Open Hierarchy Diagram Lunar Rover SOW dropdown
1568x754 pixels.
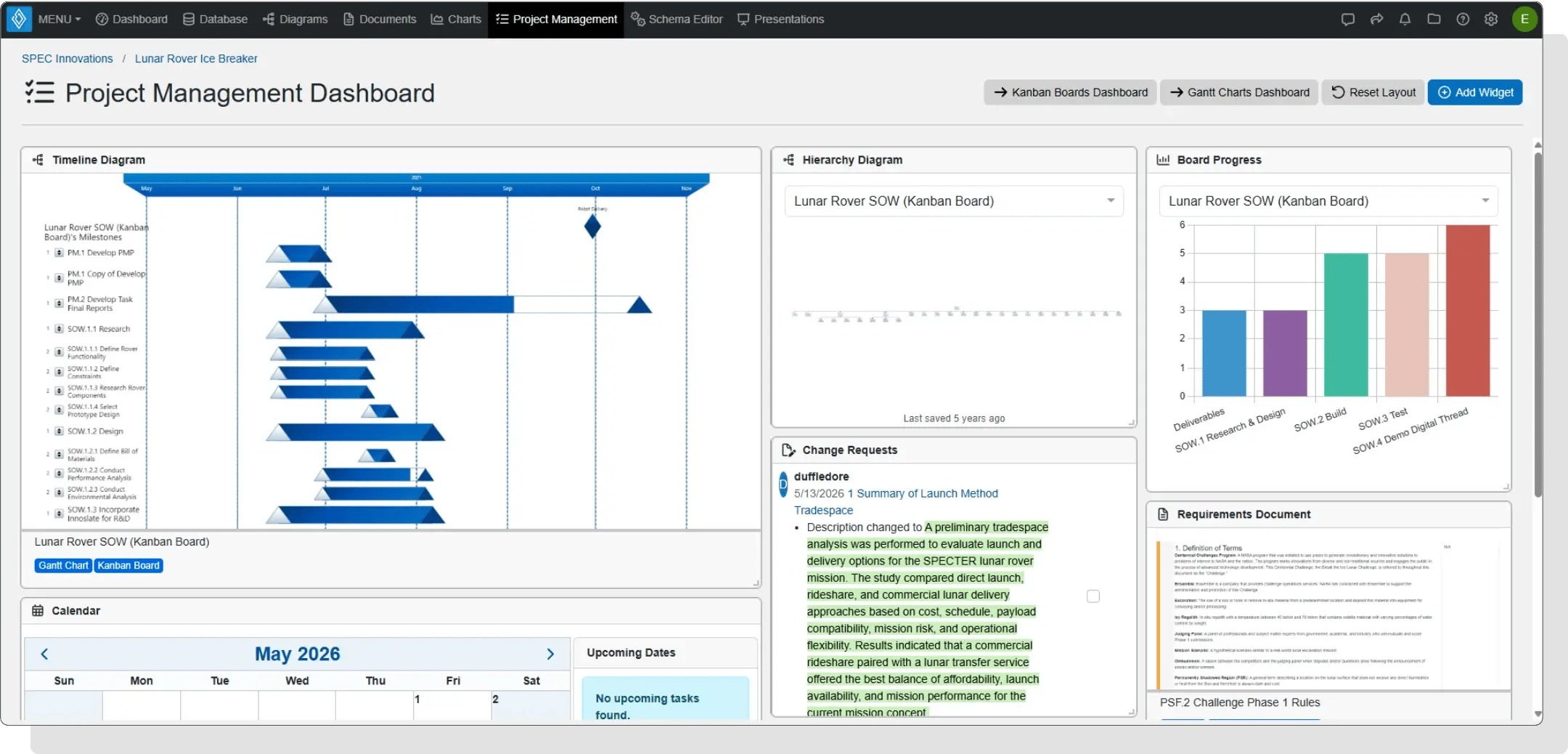tap(954, 201)
